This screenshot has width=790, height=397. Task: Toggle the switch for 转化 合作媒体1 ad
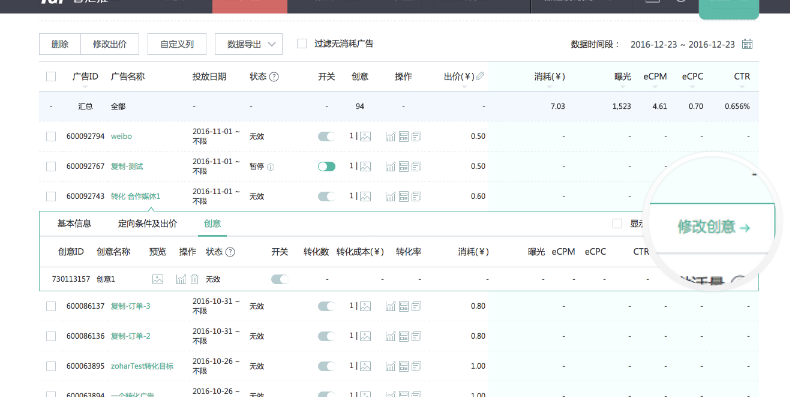[326, 196]
